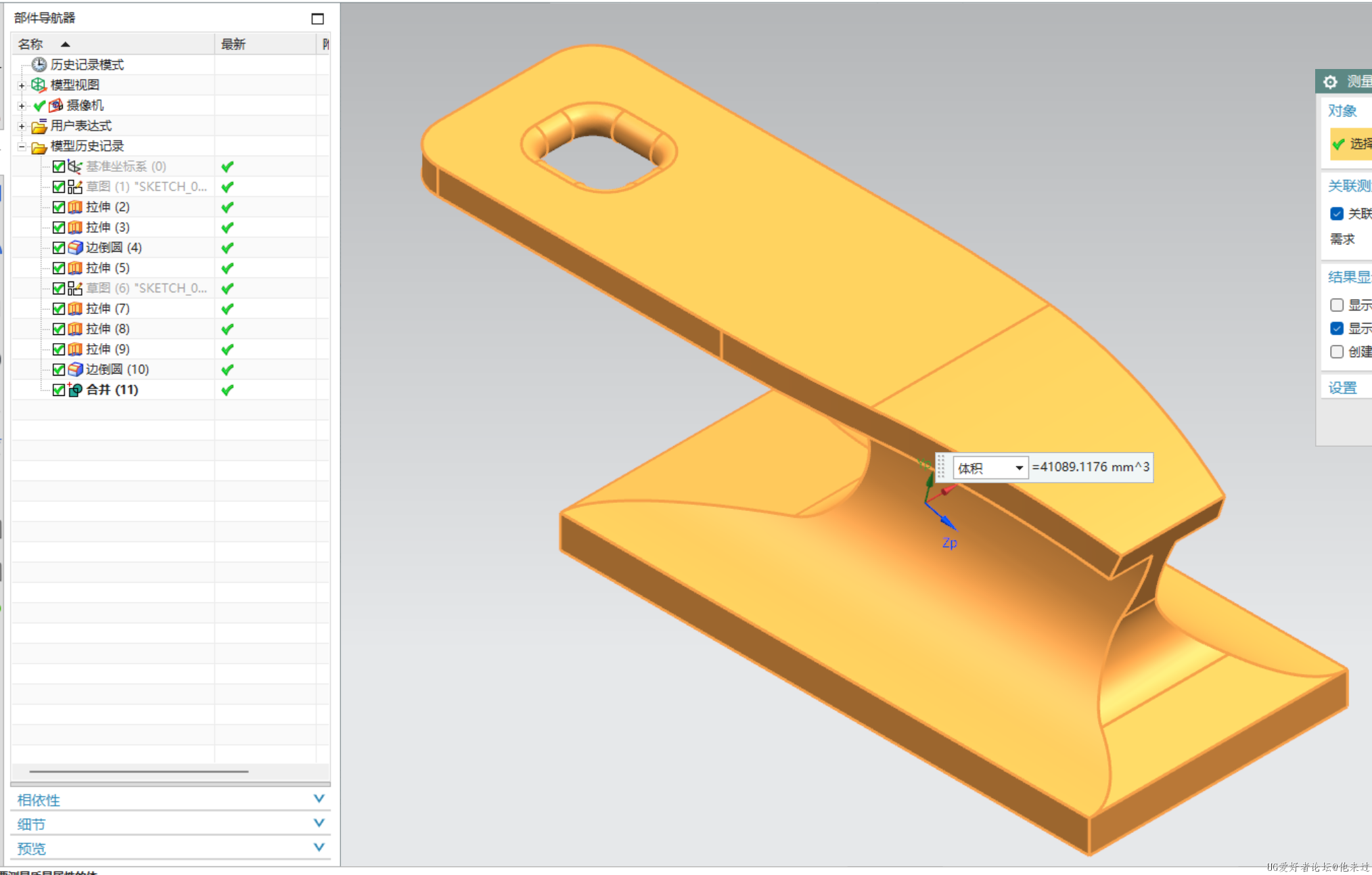Uncheck the 基准坐标系 (0) feature checkbox
Viewport: 1372px width, 875px height.
[59, 166]
